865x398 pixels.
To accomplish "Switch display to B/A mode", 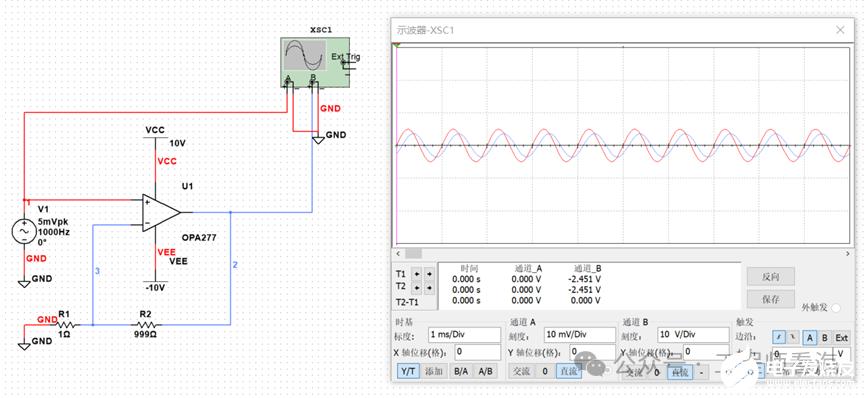I will [461, 372].
